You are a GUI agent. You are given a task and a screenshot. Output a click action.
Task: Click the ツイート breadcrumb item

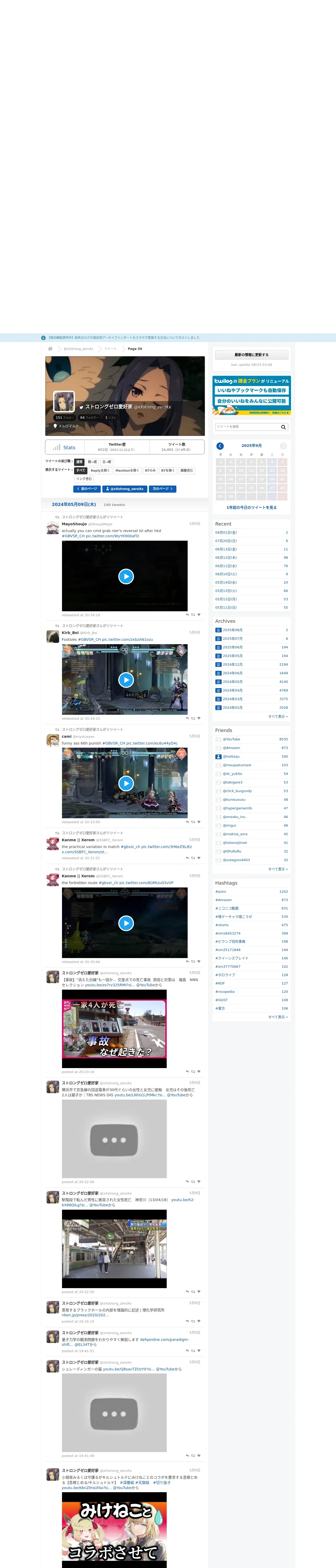tap(110, 349)
